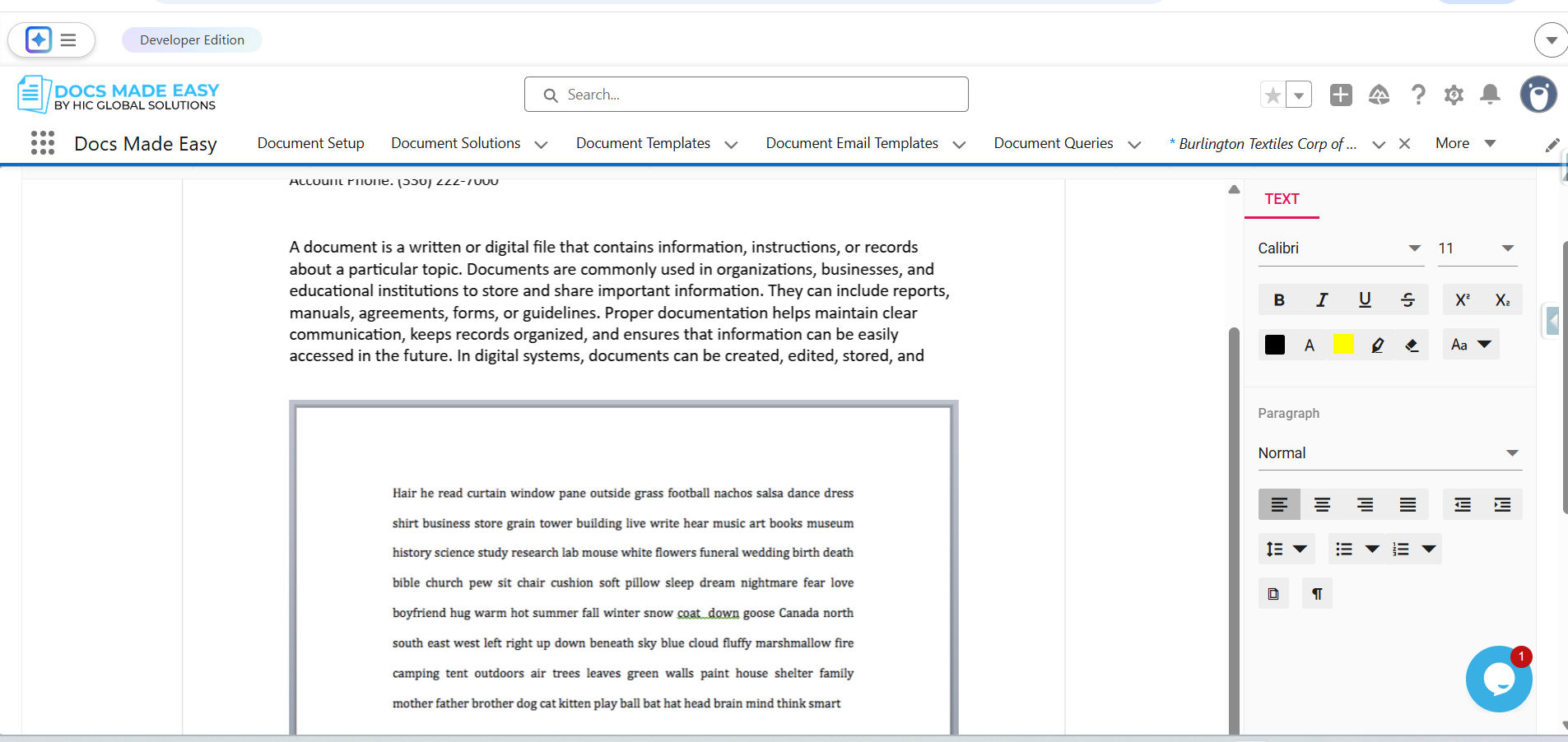Open the Document Setup tab
This screenshot has width=1568, height=742.
pos(310,143)
